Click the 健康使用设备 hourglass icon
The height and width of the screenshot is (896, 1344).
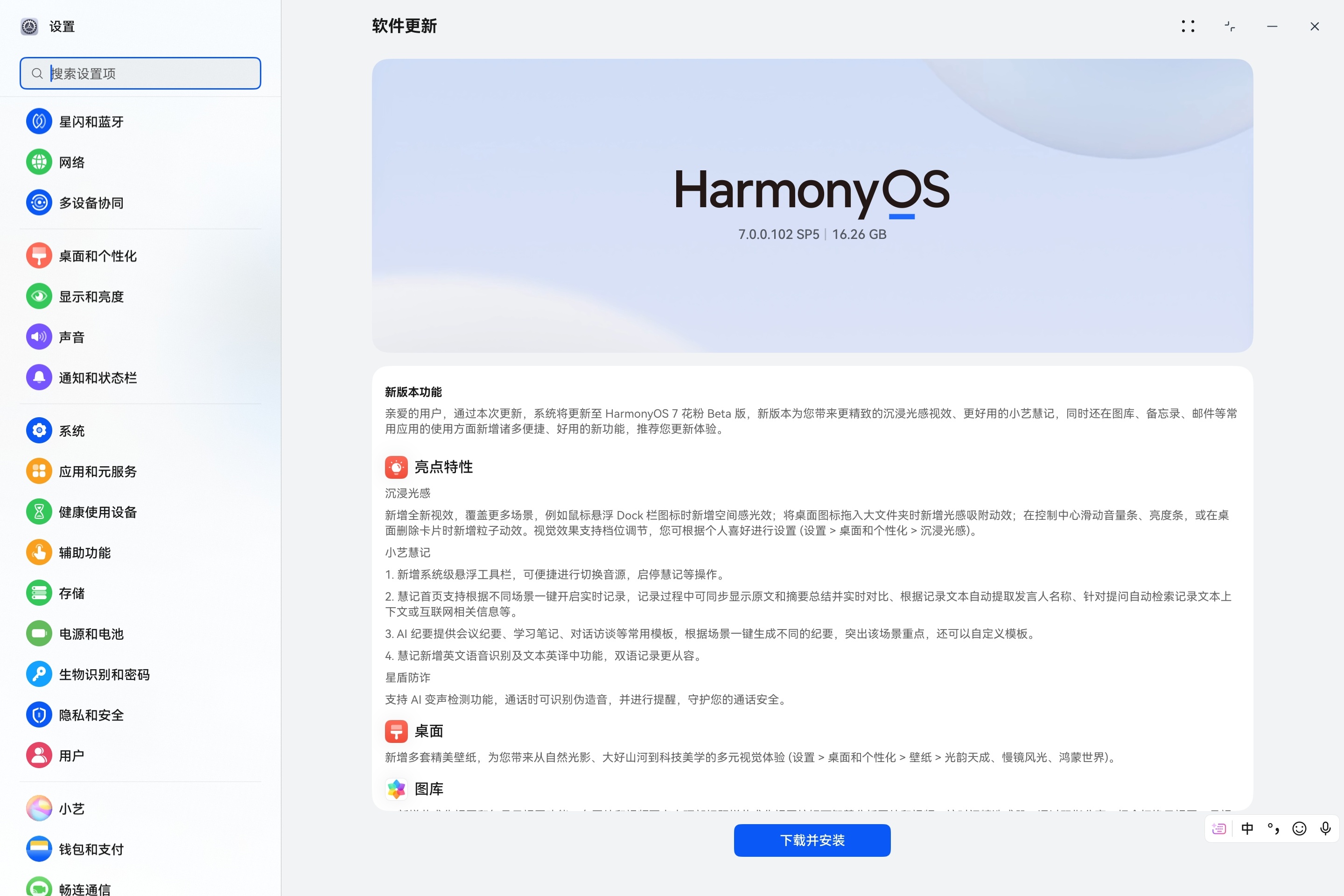coord(39,512)
